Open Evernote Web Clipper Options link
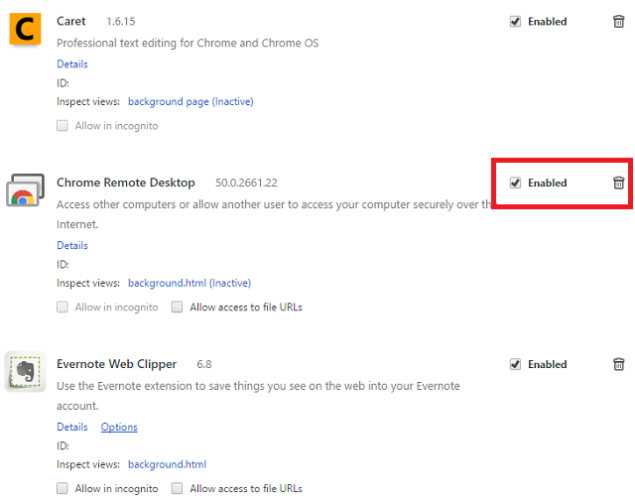Screen dimensions: 635x500 119,427
